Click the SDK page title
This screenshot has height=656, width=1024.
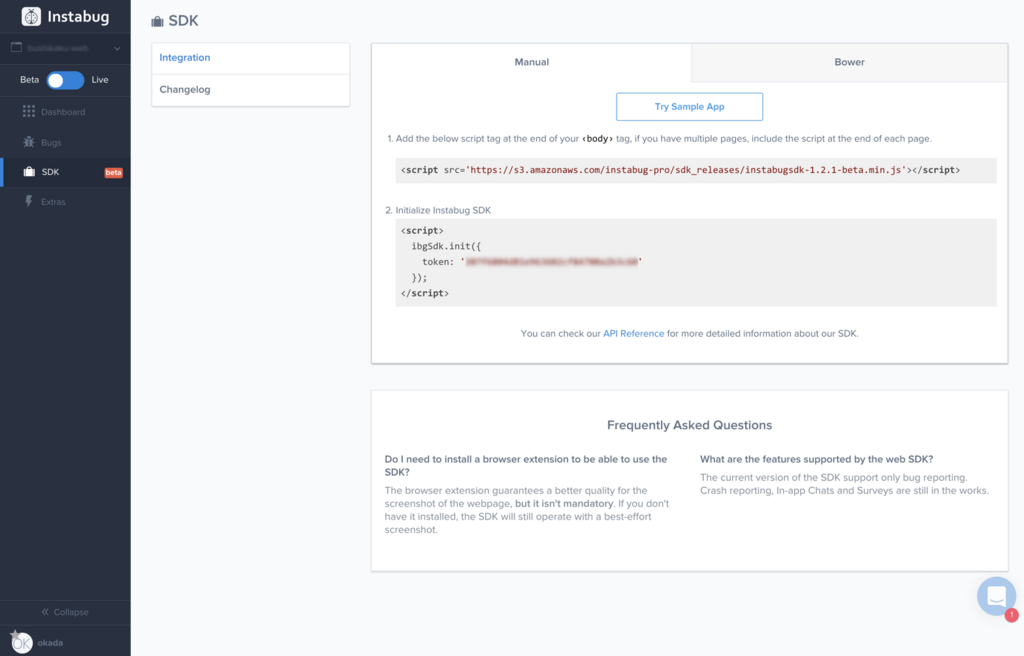184,21
